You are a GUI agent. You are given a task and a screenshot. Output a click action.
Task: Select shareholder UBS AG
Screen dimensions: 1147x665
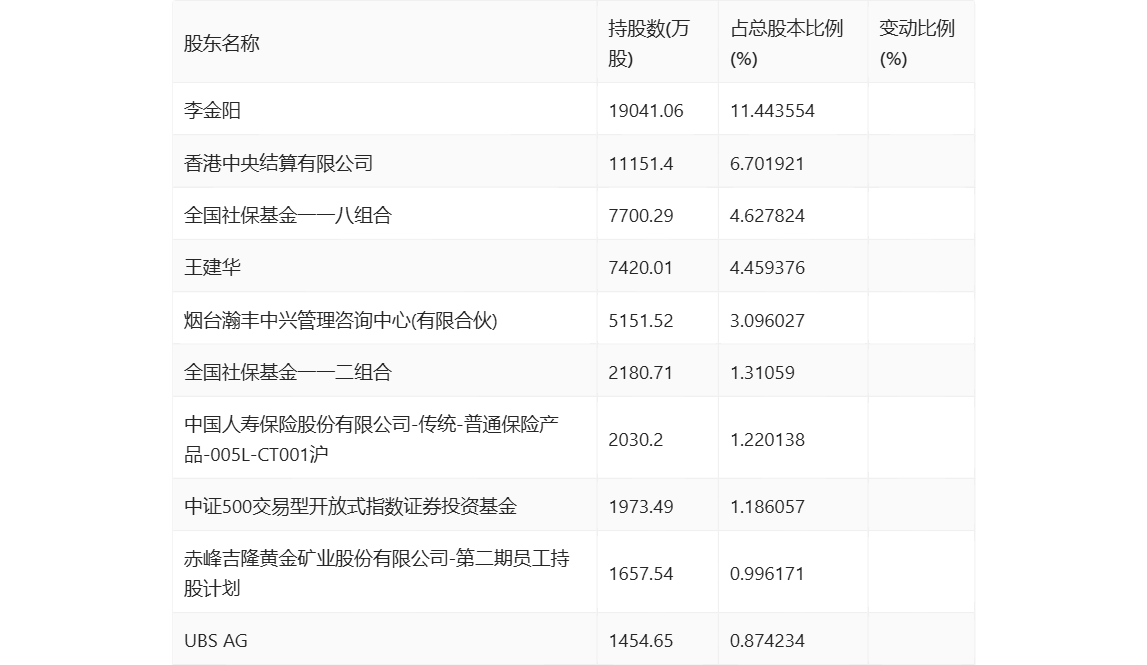click(x=216, y=641)
